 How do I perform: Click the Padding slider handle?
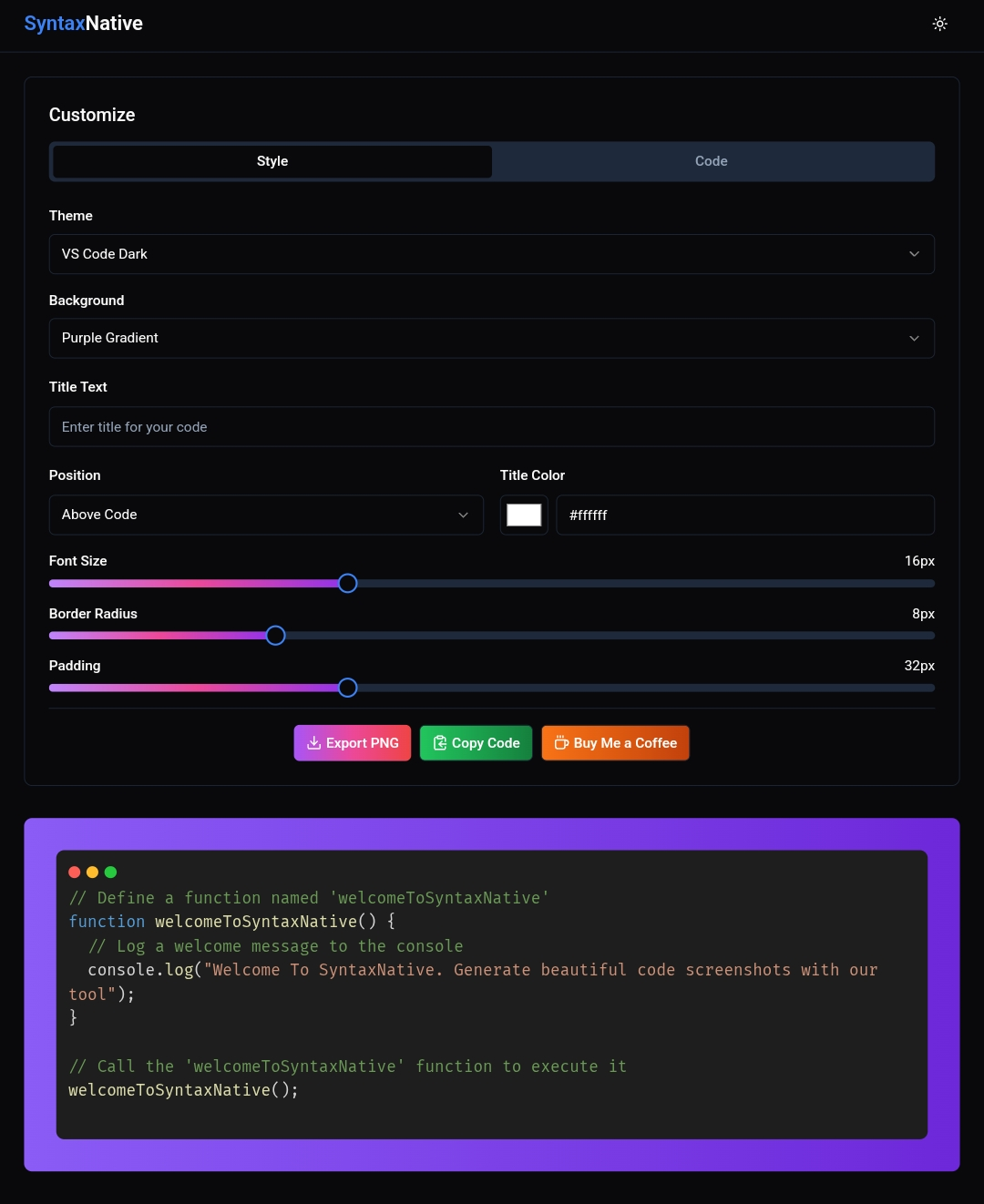point(347,688)
